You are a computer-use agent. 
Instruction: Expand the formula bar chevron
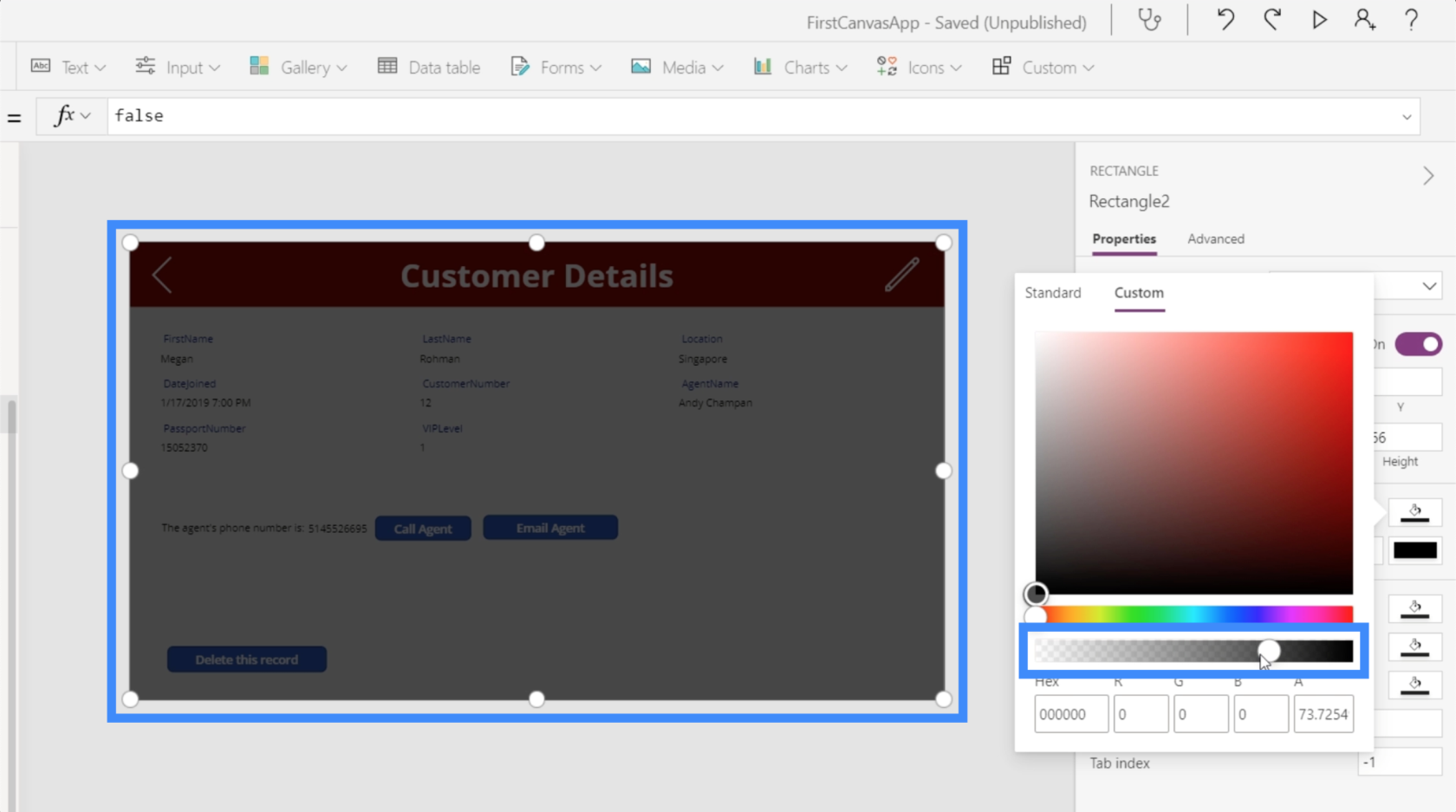(x=1407, y=117)
